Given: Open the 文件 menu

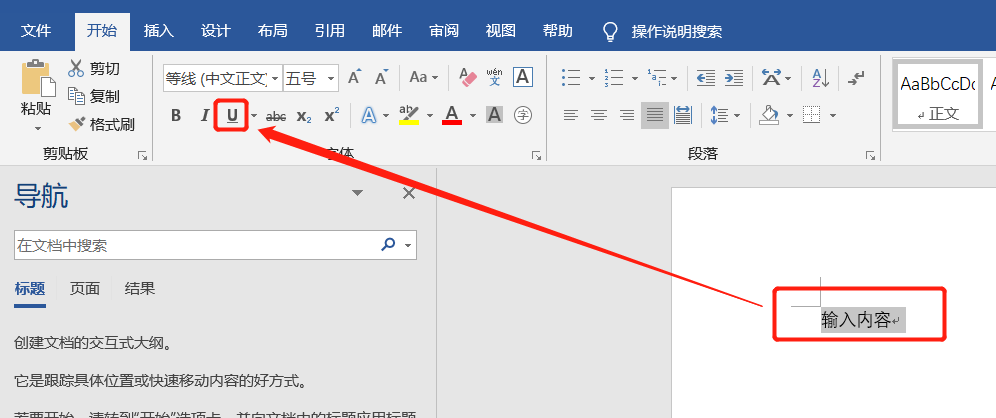Looking at the screenshot, I should pyautogui.click(x=36, y=30).
